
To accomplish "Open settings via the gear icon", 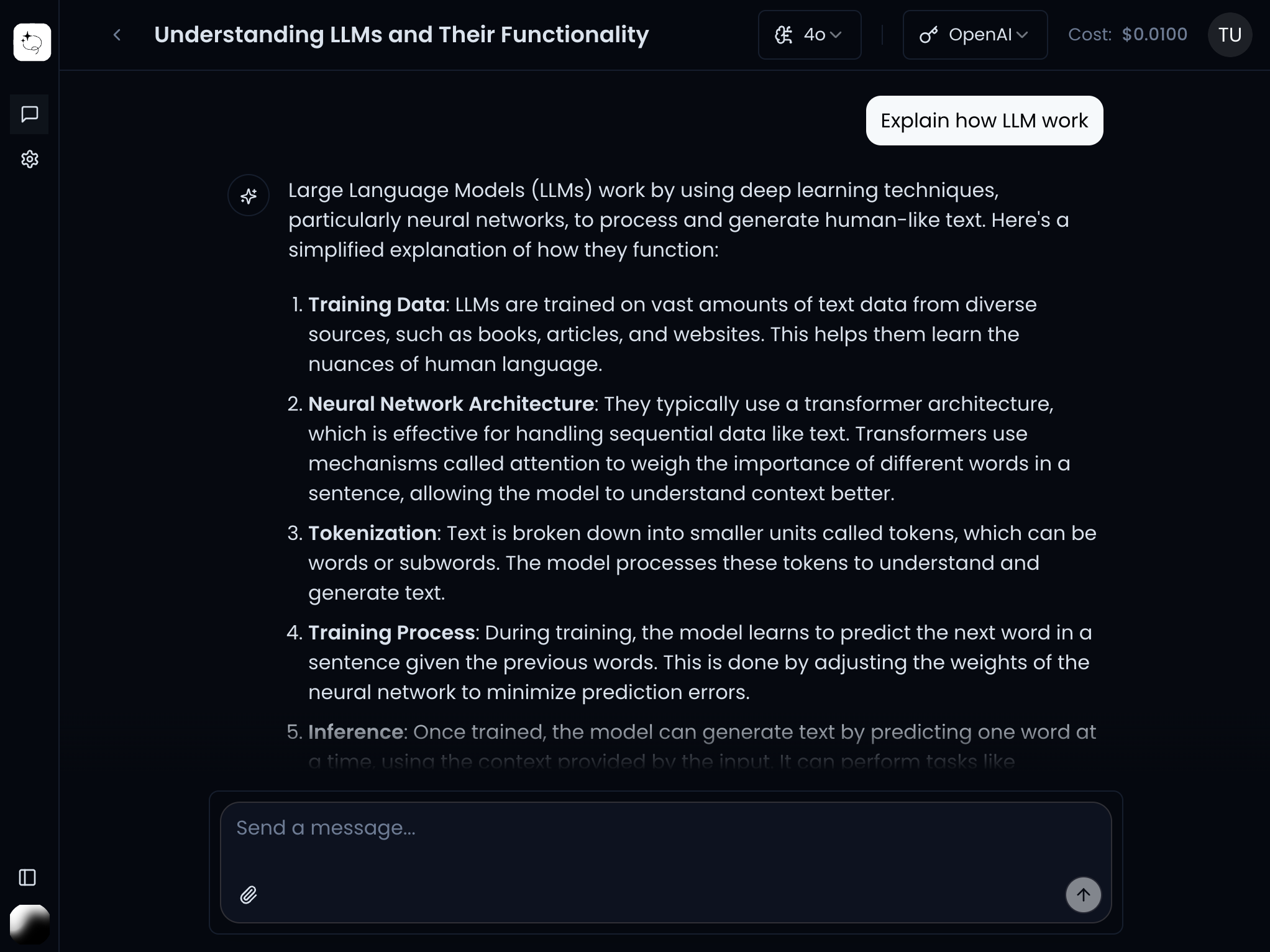I will [29, 160].
